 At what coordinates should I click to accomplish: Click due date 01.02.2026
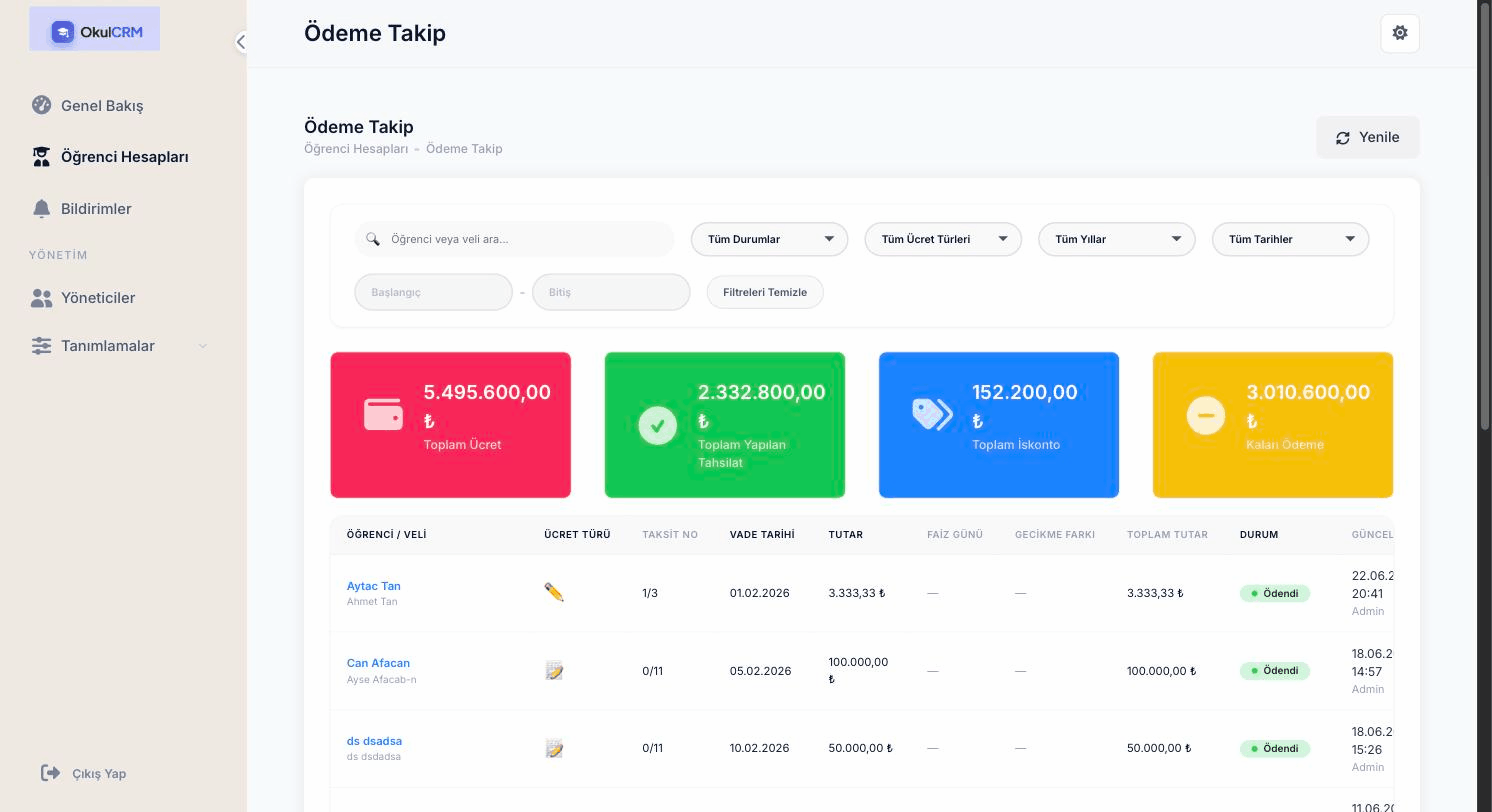click(x=760, y=593)
